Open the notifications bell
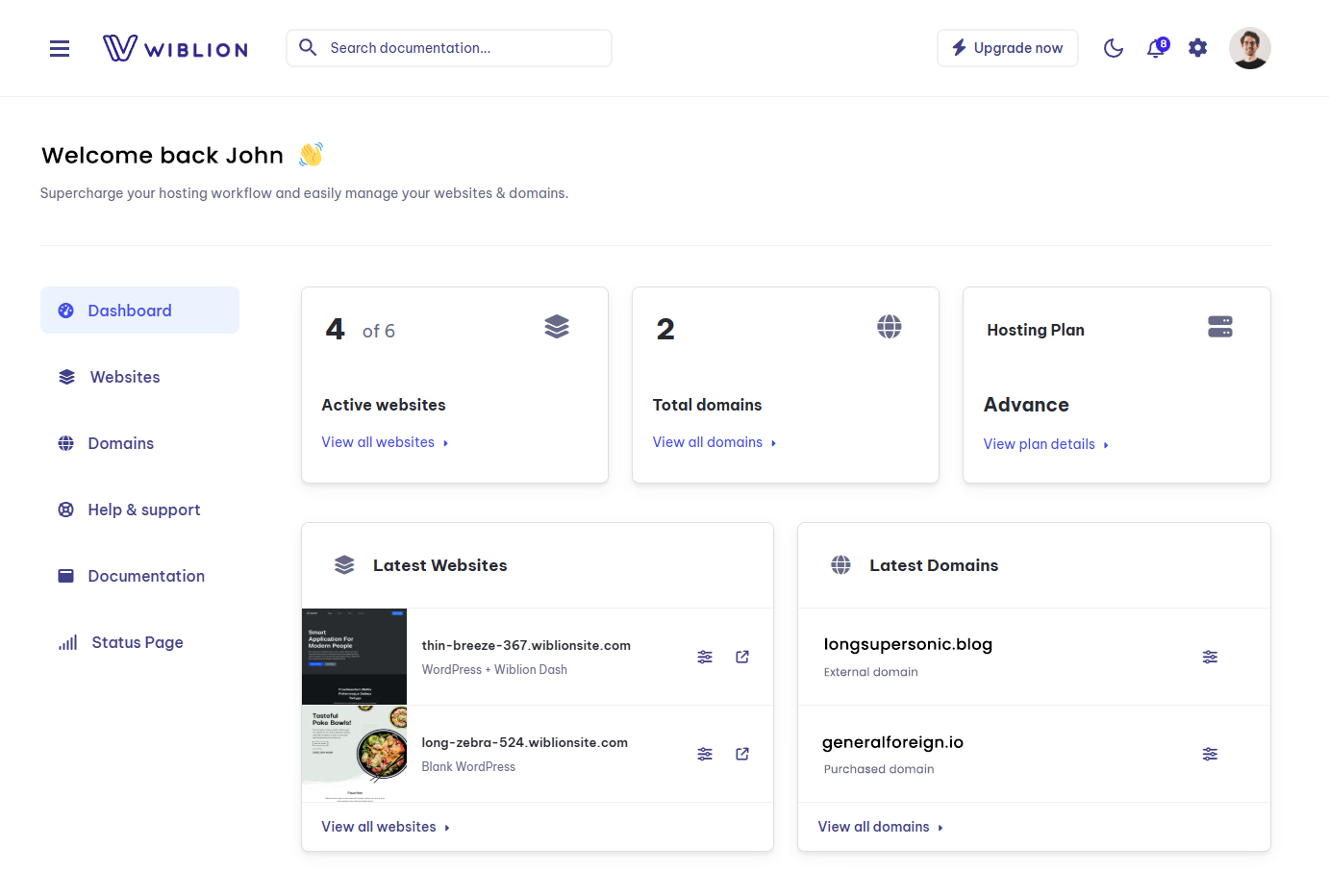This screenshot has height=896, width=1329. [1155, 48]
